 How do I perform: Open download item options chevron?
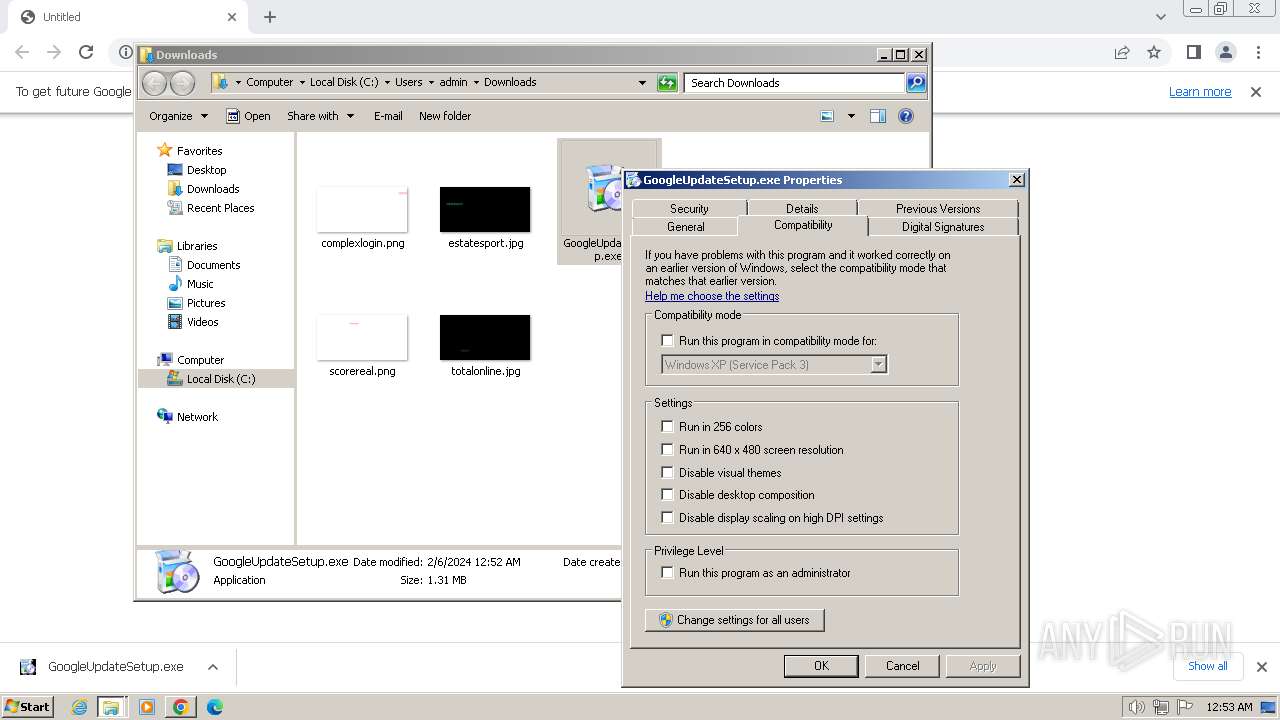(212, 667)
